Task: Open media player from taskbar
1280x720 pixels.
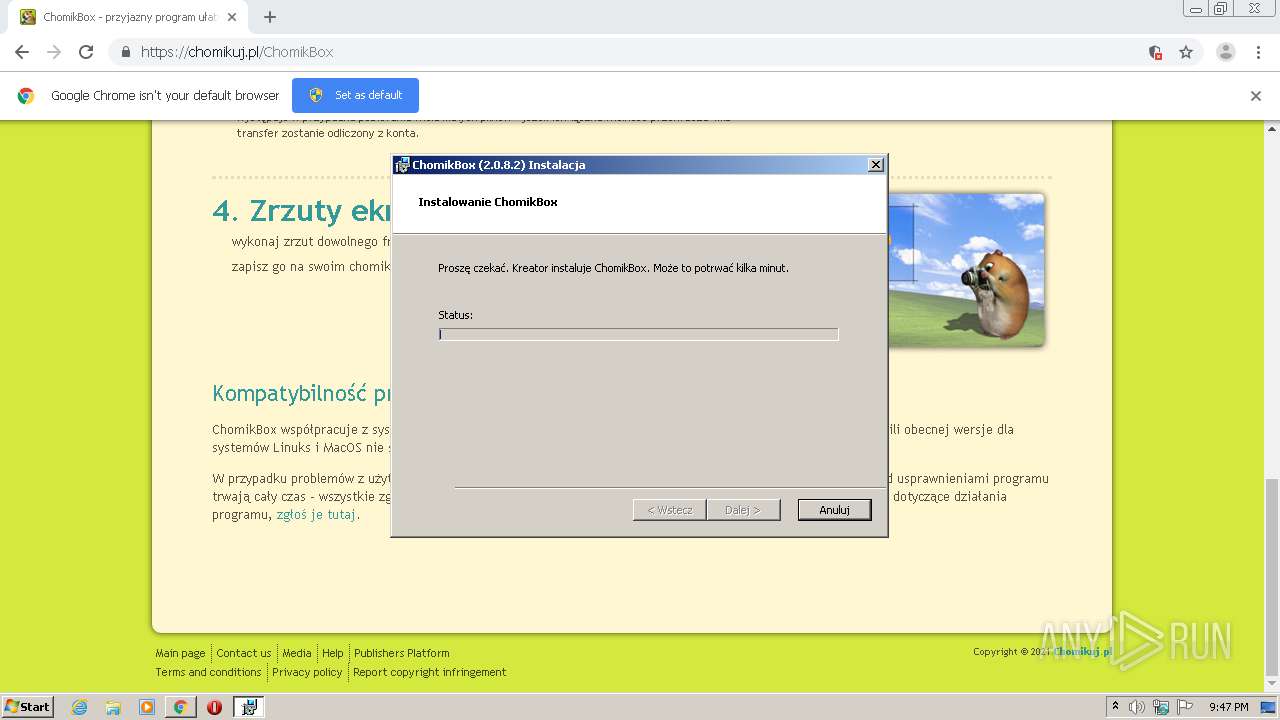Action: click(147, 707)
